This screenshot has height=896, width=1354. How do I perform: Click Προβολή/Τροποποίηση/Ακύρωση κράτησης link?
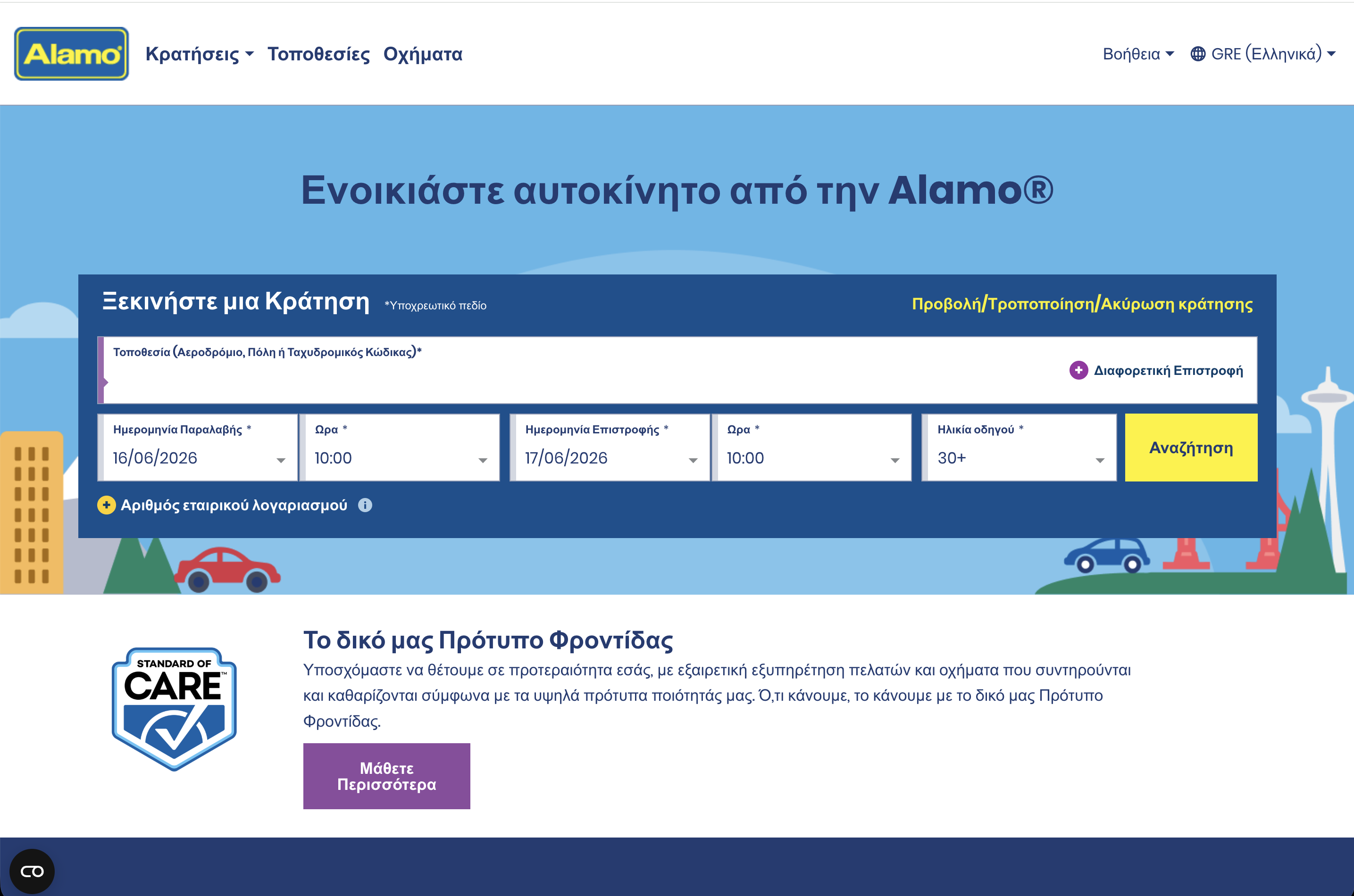pos(1082,303)
